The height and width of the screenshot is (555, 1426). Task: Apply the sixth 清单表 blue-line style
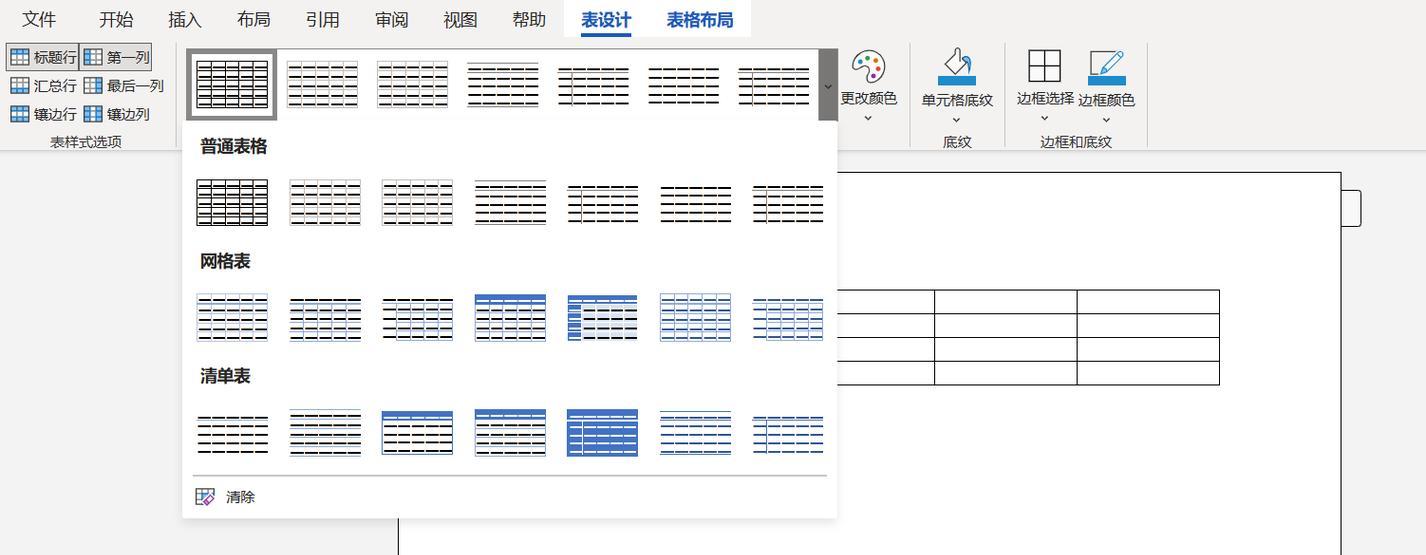tap(695, 433)
